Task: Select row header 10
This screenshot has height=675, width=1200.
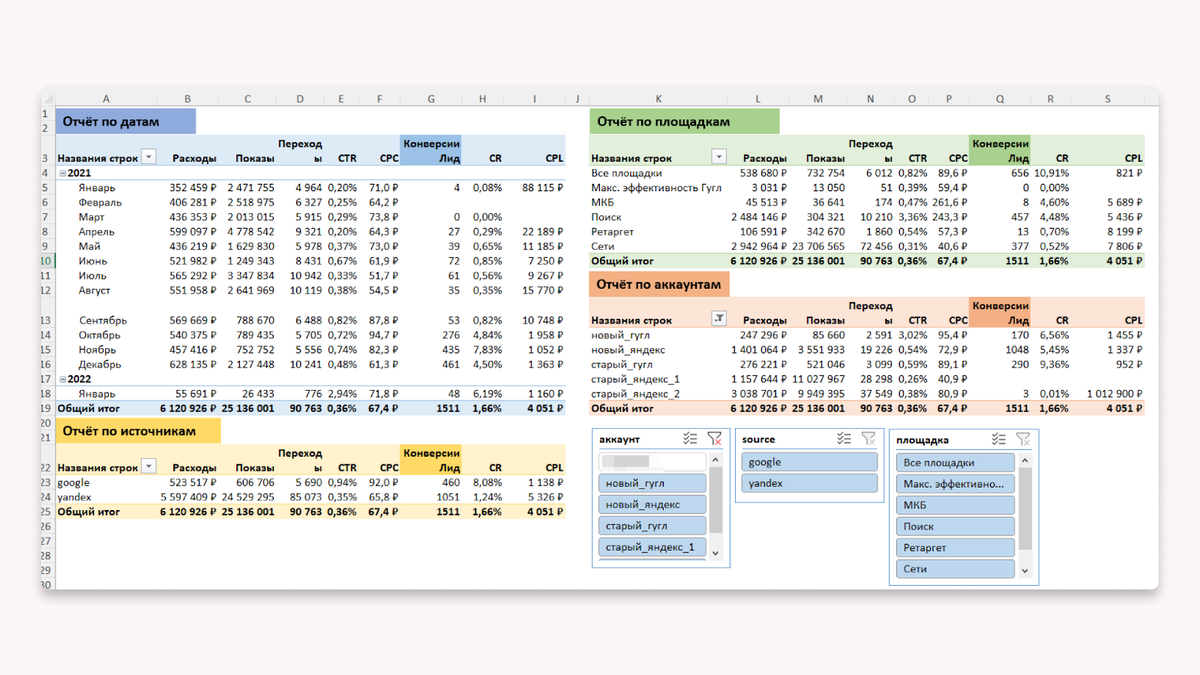Action: (x=47, y=260)
